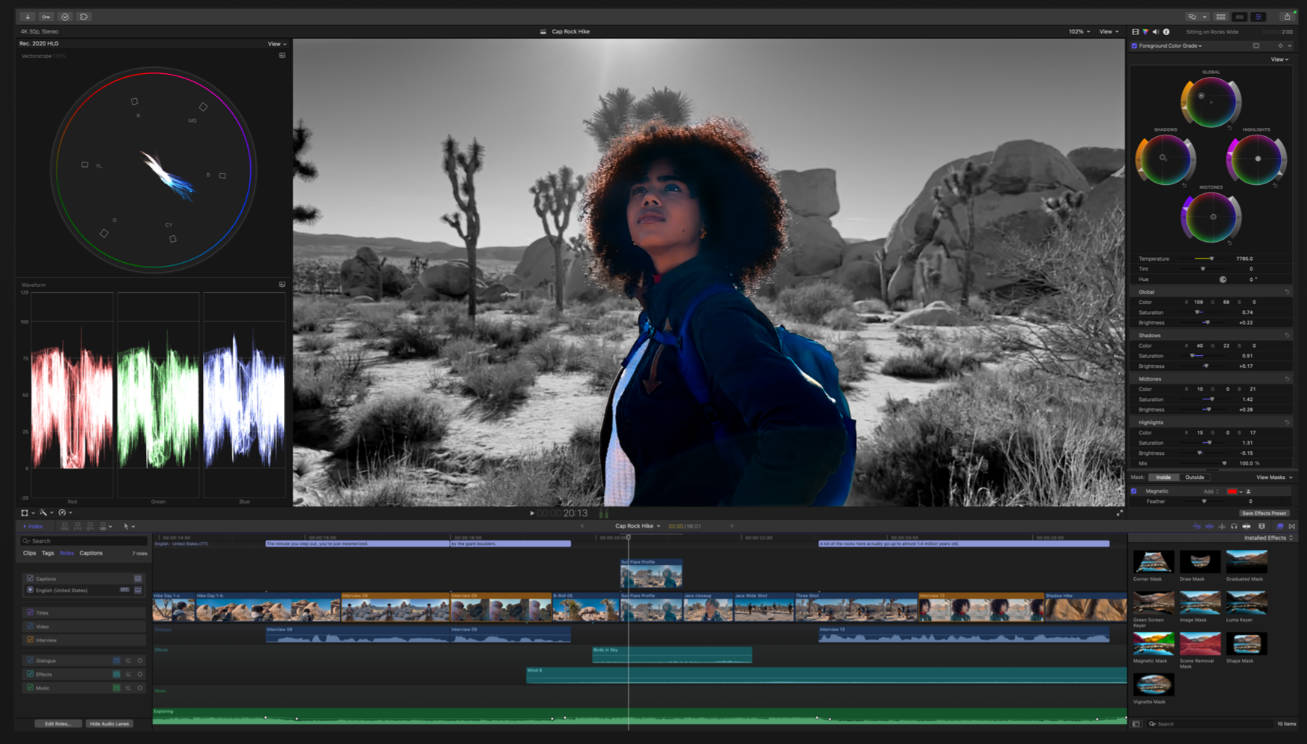The image size is (1307, 744).
Task: Switch to the Audio inspector speaker icon
Action: [x=1156, y=32]
